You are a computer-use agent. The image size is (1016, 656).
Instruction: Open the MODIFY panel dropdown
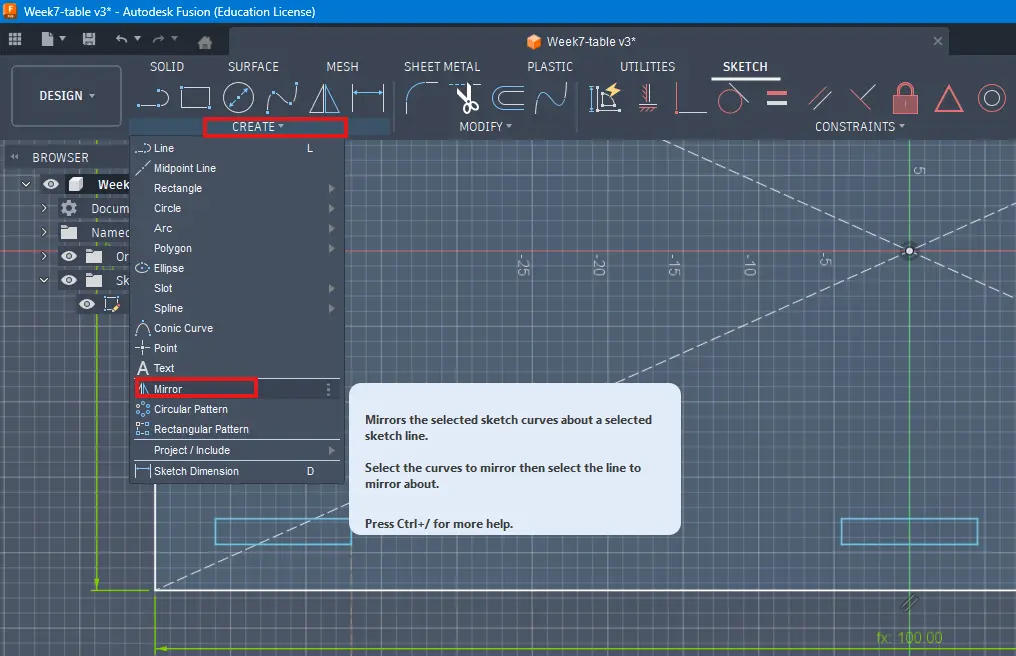[x=485, y=126]
